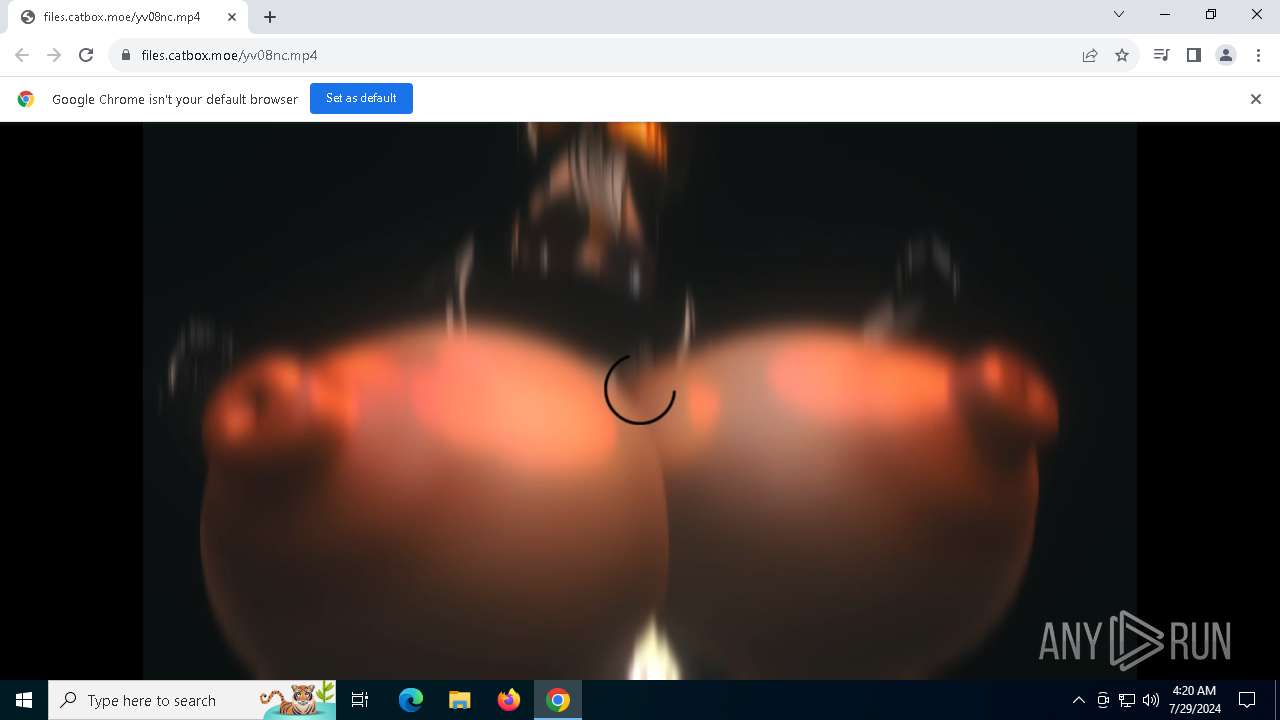Click the Meet Now tray icon
This screenshot has width=1280, height=720.
(1103, 700)
